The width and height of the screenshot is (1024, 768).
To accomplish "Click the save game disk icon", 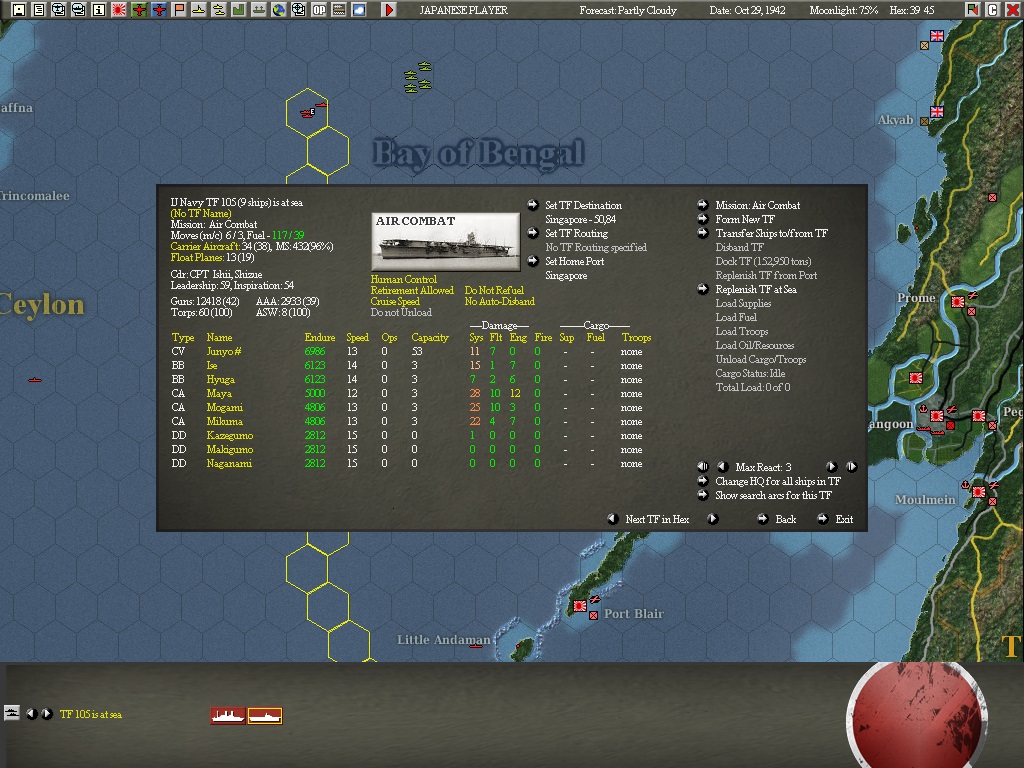I will [x=19, y=10].
